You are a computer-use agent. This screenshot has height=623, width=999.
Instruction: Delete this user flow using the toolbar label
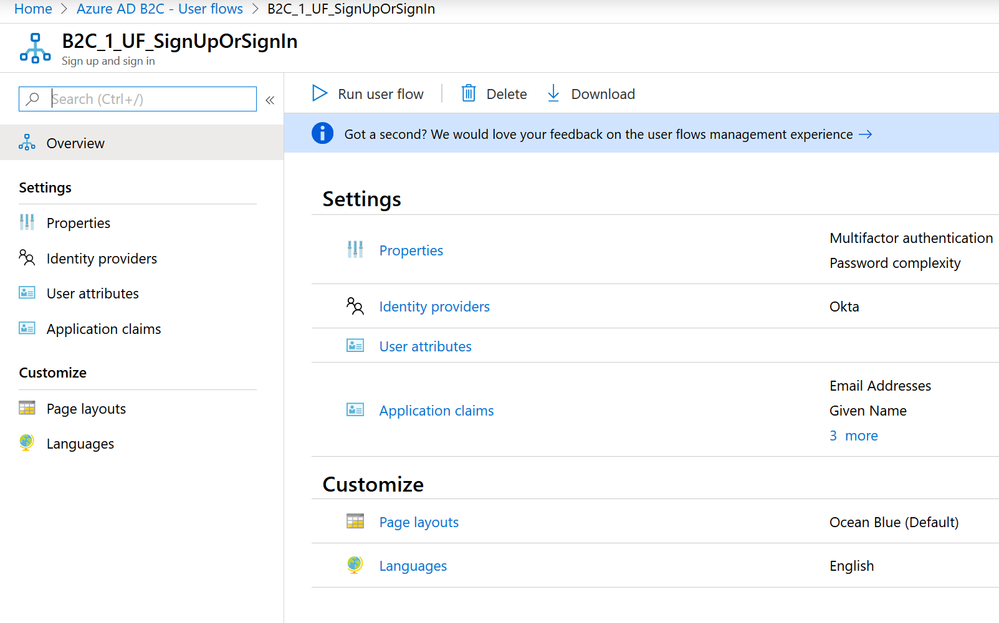click(x=507, y=94)
